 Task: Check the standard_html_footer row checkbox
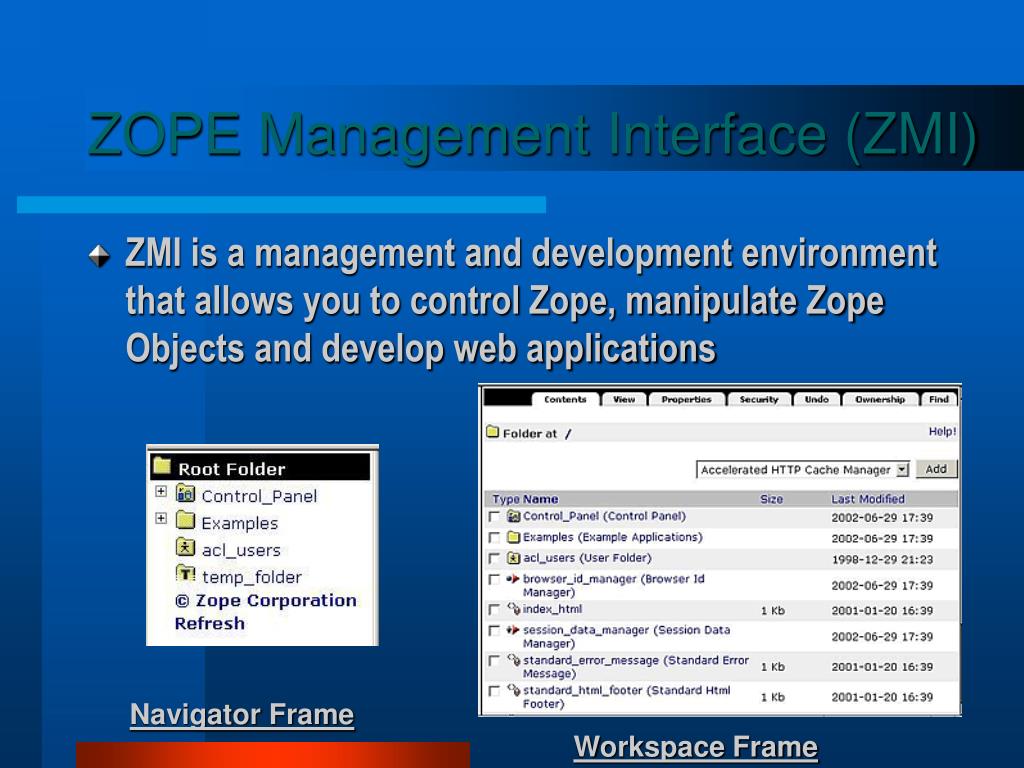[494, 690]
